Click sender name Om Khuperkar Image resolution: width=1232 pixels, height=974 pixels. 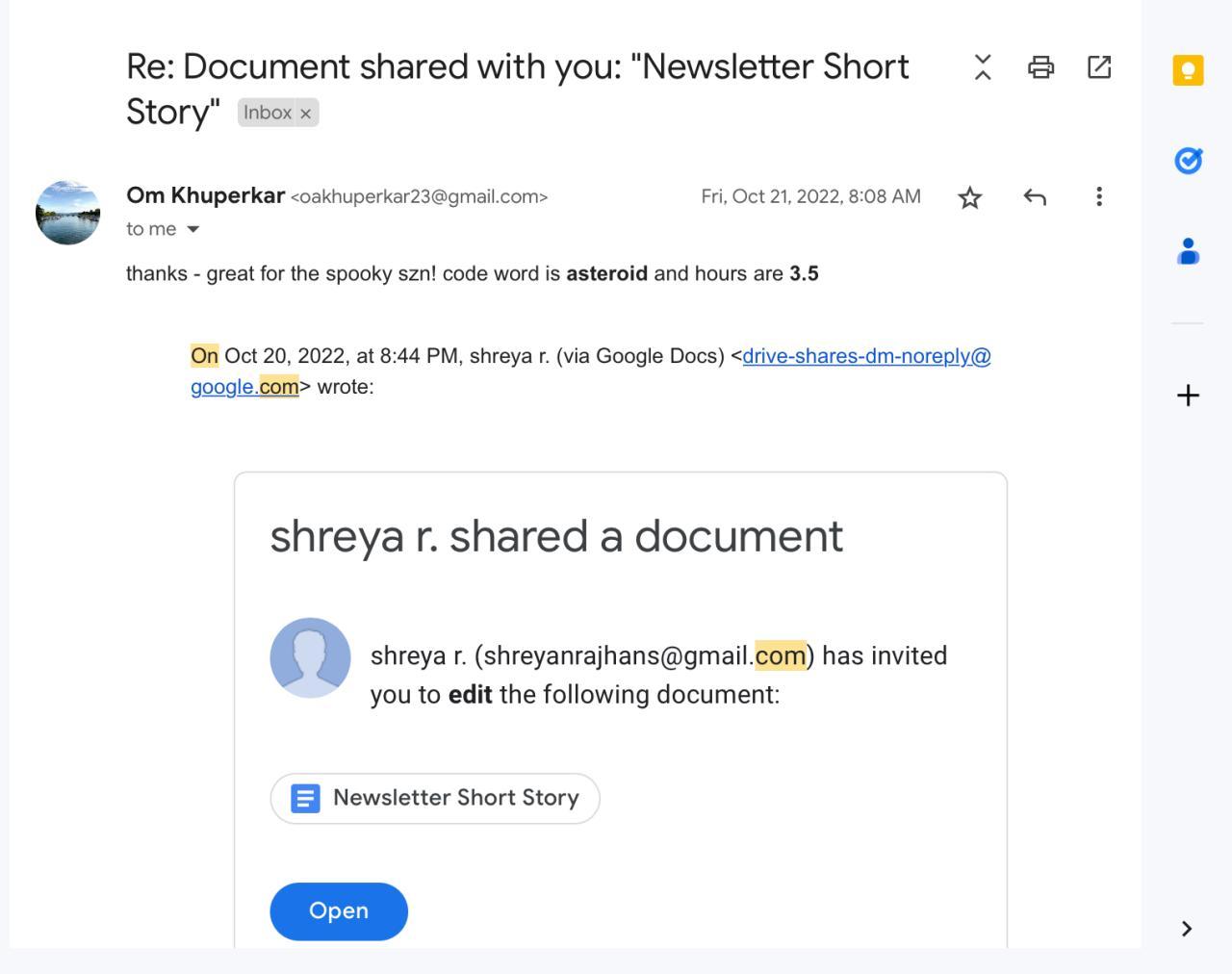[205, 195]
